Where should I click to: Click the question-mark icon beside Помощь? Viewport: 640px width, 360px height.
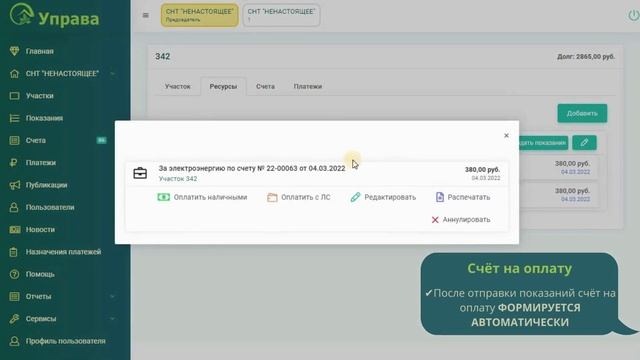[x=14, y=274]
